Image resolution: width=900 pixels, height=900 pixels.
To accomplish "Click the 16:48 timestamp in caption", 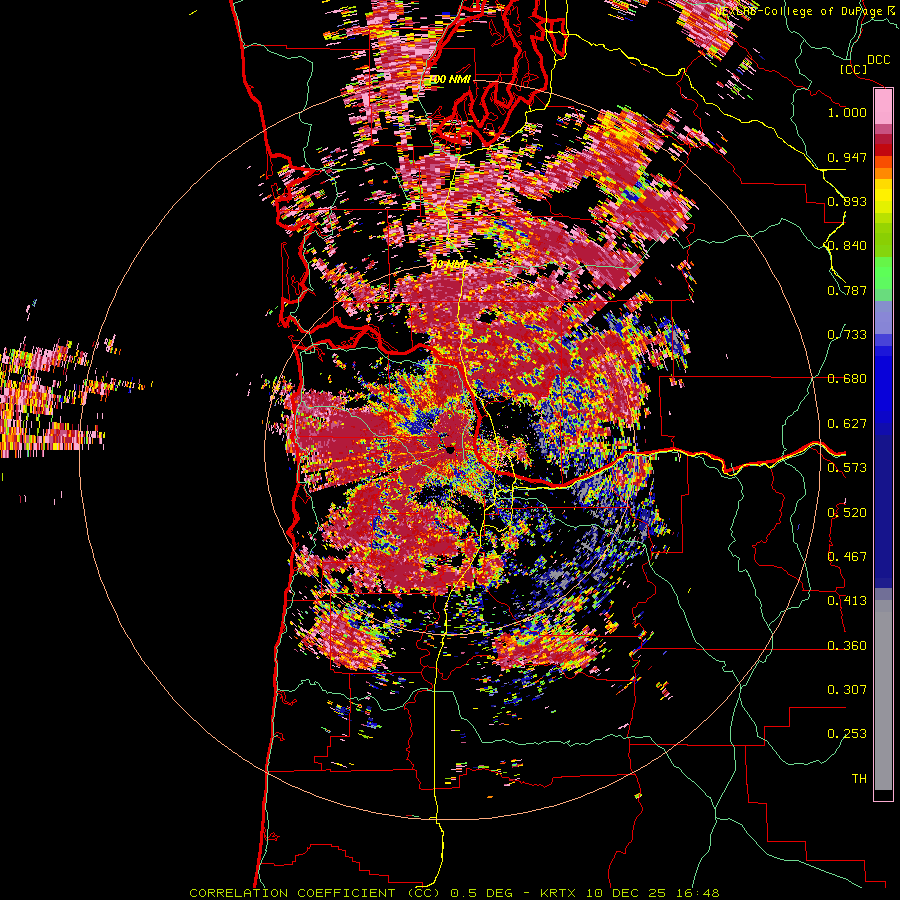I will tap(697, 893).
